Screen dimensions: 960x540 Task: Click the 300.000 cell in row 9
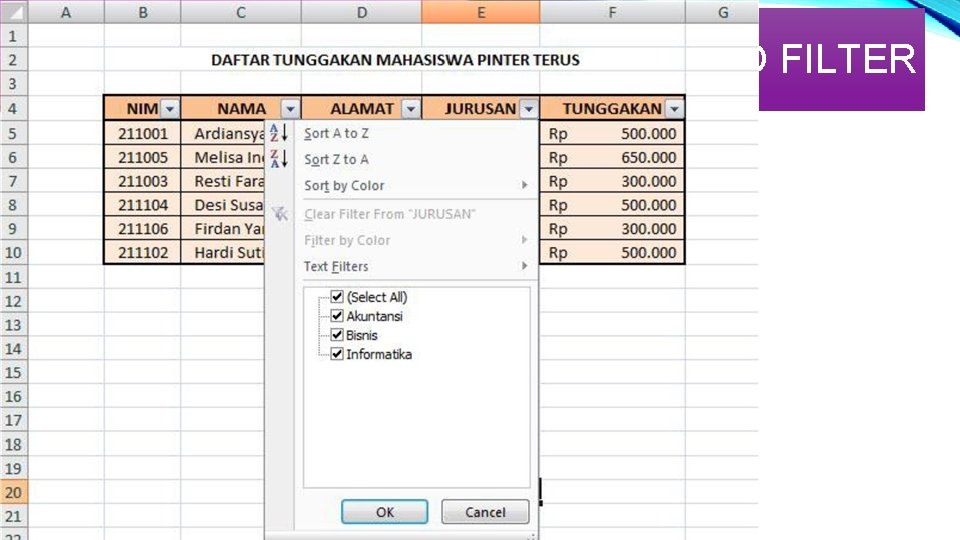pyautogui.click(x=612, y=229)
